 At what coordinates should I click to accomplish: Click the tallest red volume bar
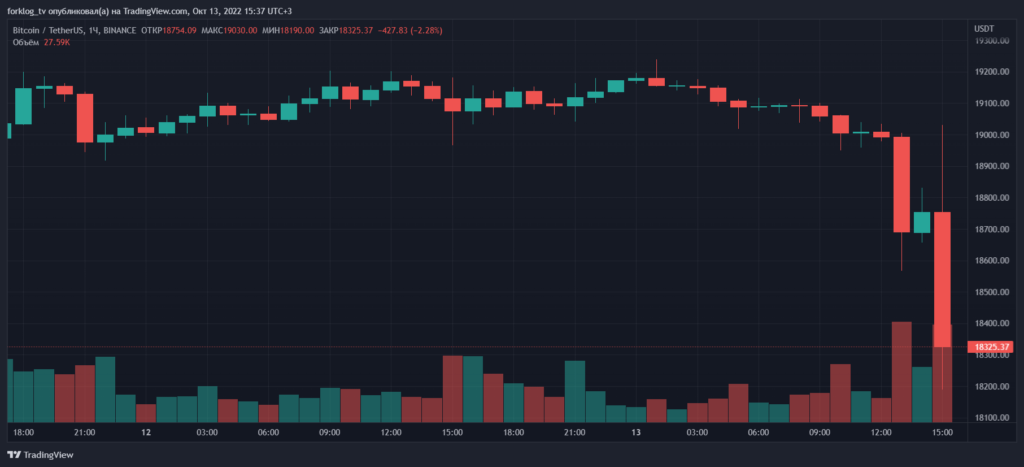(902, 370)
